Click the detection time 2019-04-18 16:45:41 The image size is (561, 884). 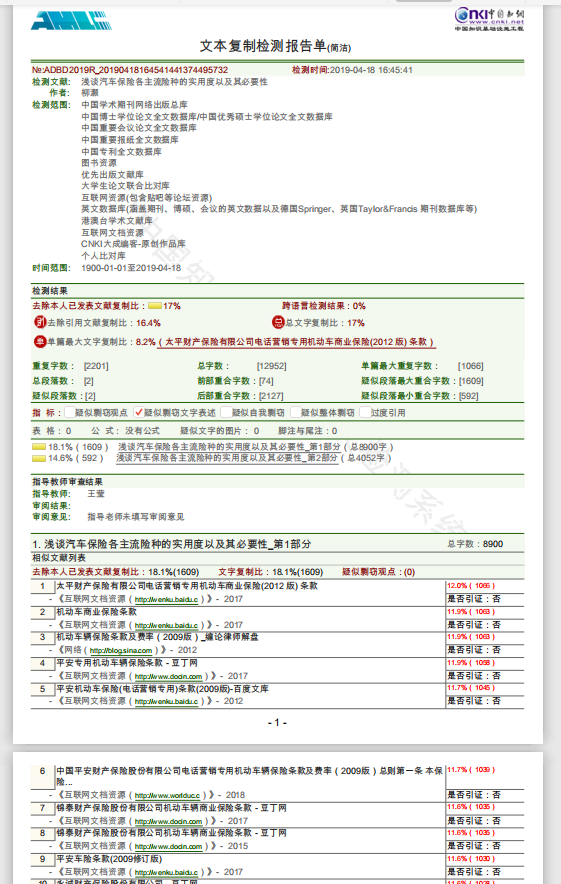[371, 70]
